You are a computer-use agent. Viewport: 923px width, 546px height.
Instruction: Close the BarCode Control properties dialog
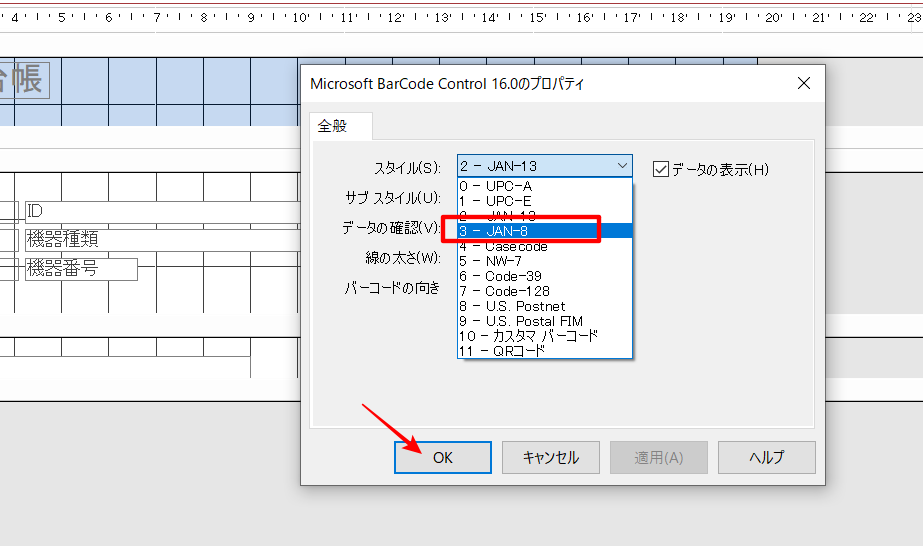pos(804,84)
